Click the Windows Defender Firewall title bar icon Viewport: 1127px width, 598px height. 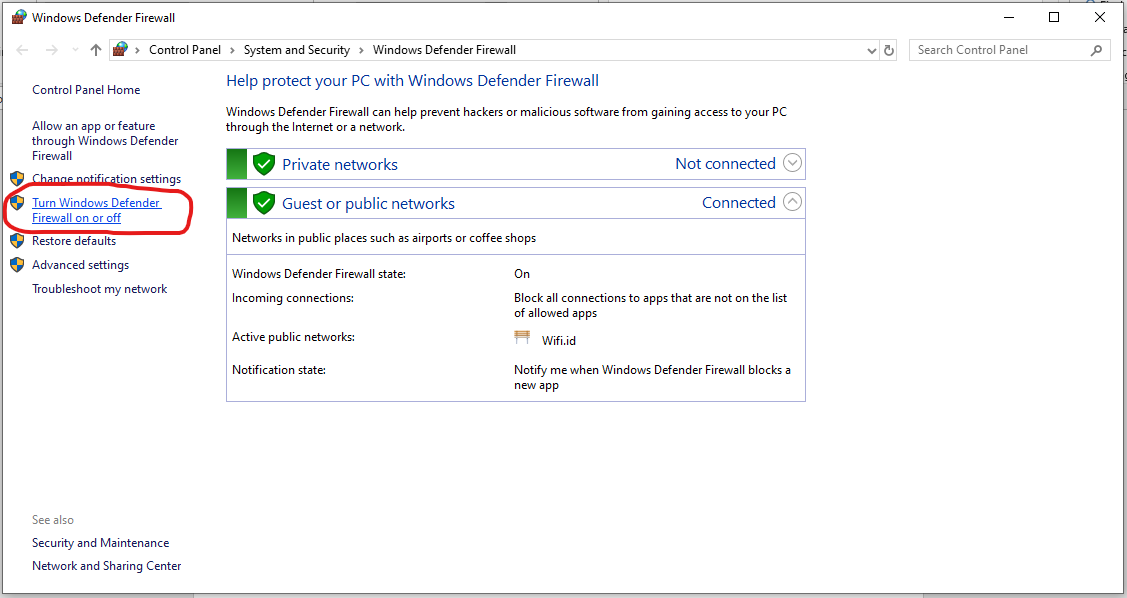pyautogui.click(x=19, y=17)
